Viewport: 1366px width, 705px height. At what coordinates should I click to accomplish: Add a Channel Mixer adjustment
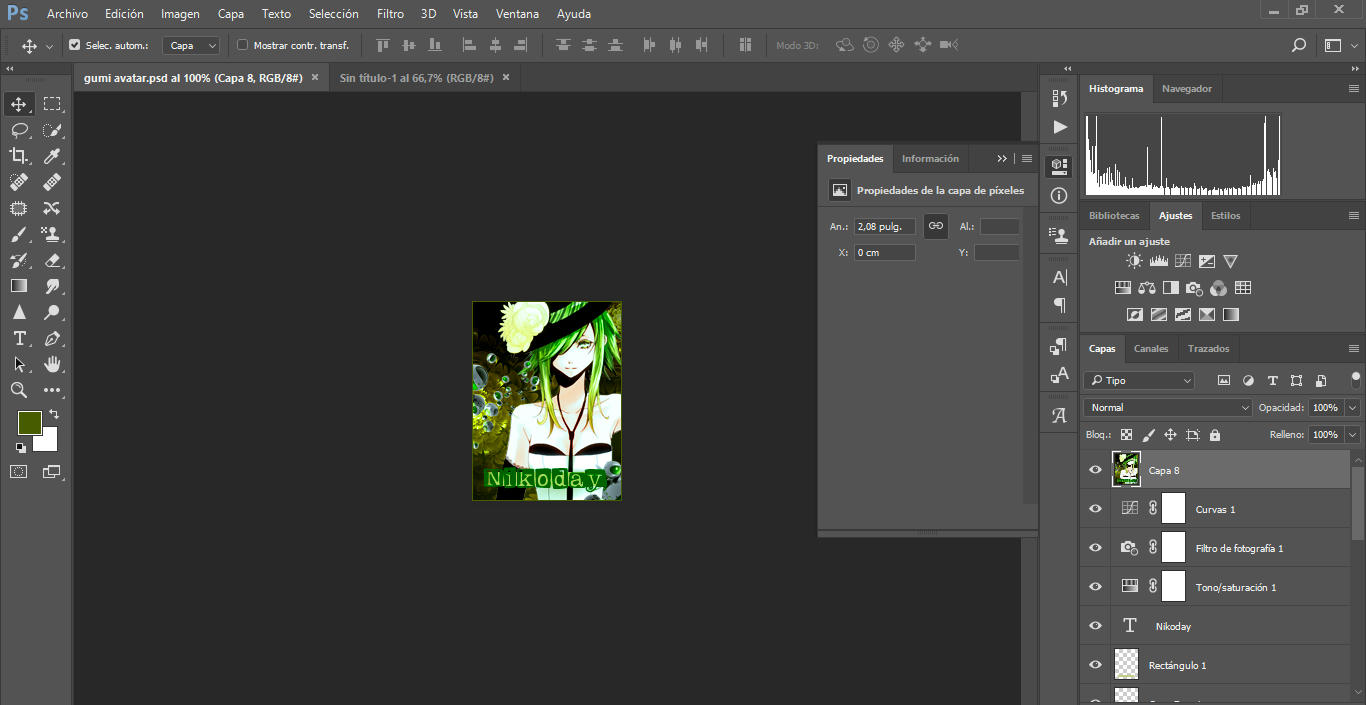click(1218, 288)
